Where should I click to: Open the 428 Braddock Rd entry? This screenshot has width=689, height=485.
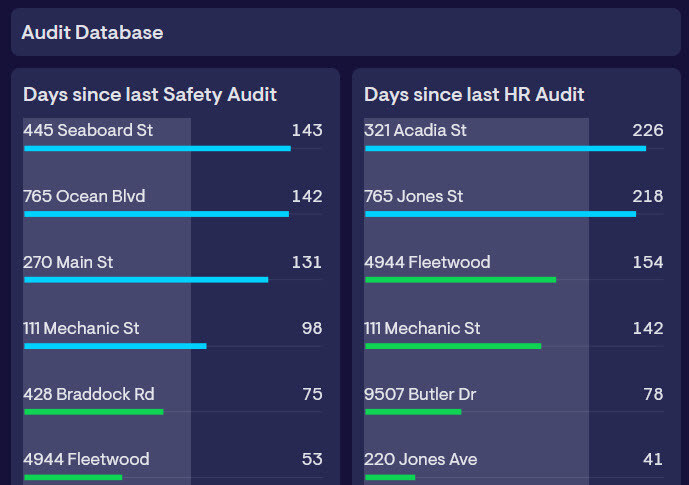click(89, 394)
